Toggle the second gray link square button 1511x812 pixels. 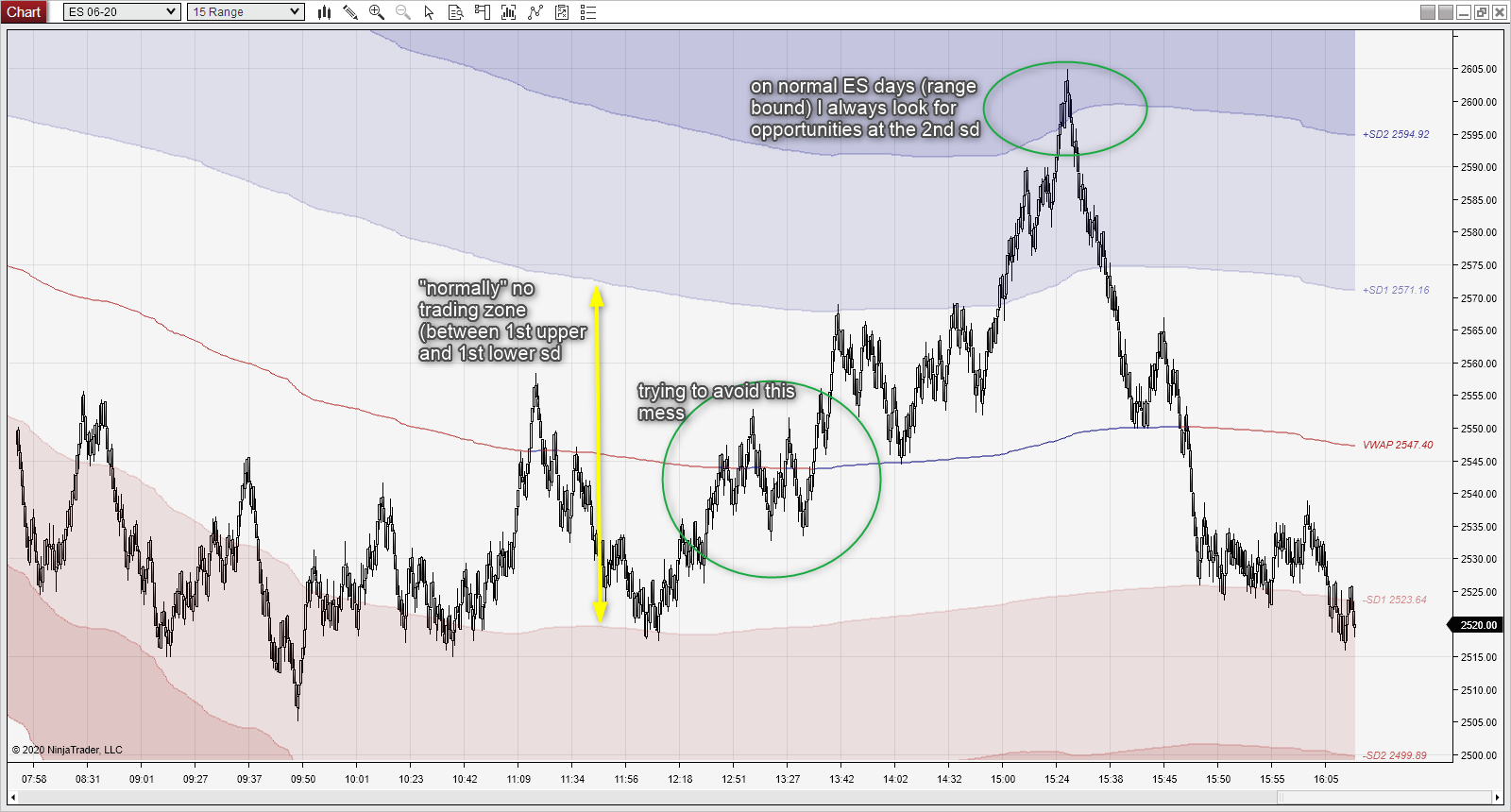(1446, 12)
